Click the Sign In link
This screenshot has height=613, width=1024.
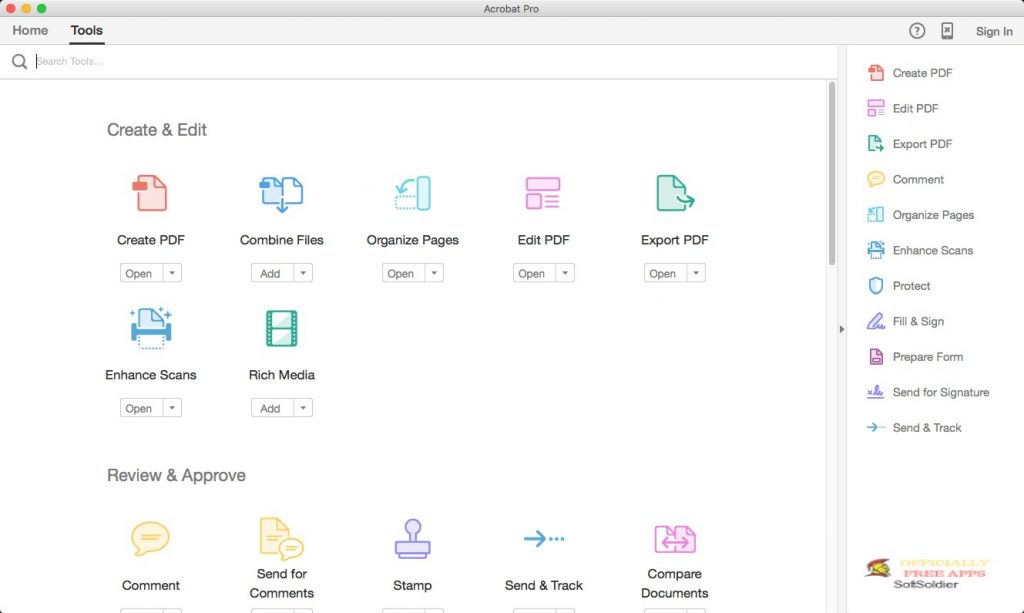point(993,31)
